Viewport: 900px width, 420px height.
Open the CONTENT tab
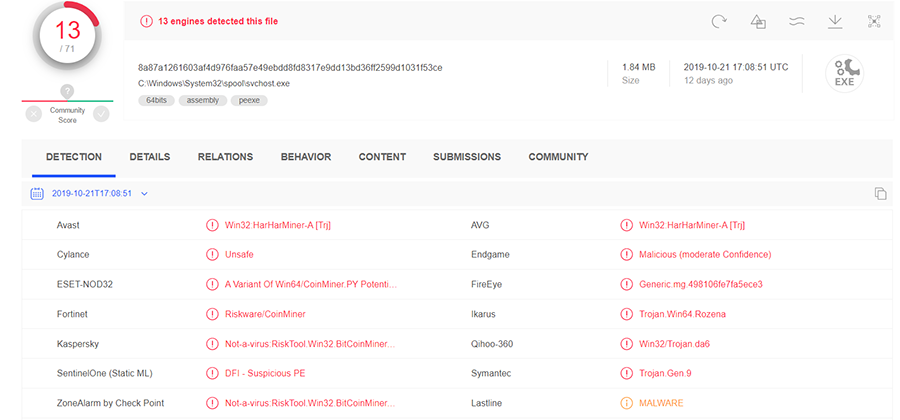point(382,157)
